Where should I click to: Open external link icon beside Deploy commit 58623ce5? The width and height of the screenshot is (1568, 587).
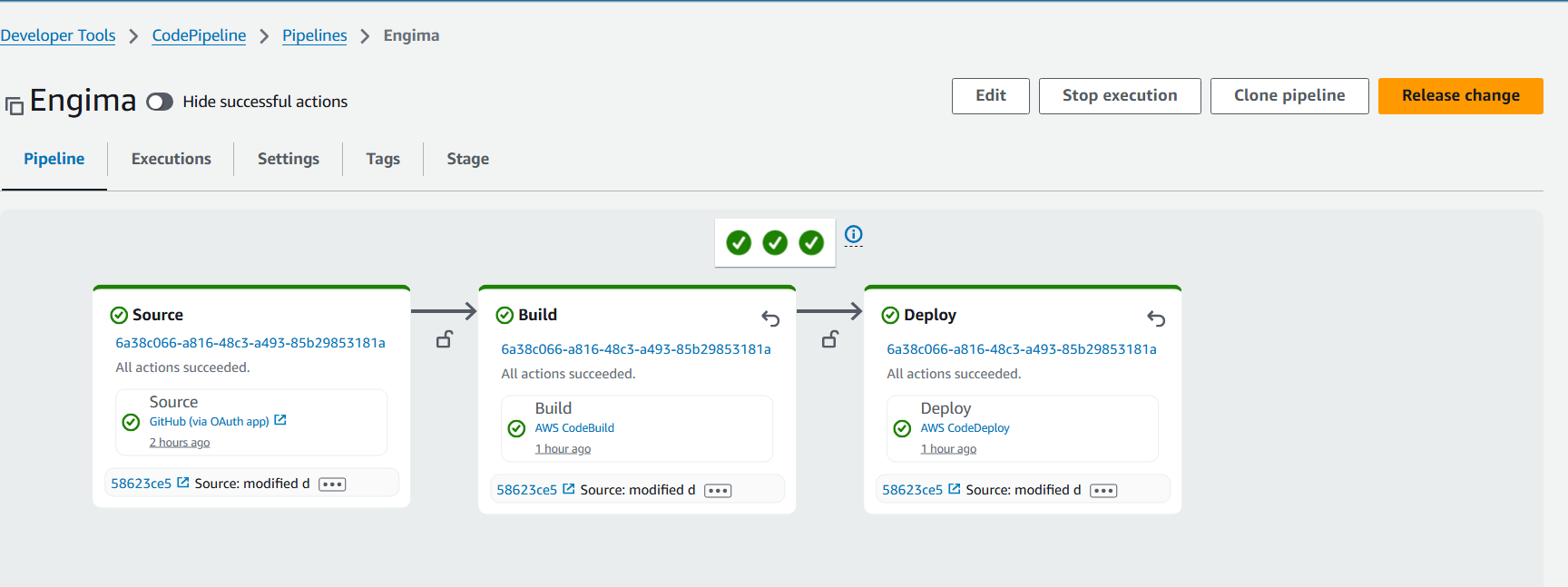pyautogui.click(x=955, y=489)
